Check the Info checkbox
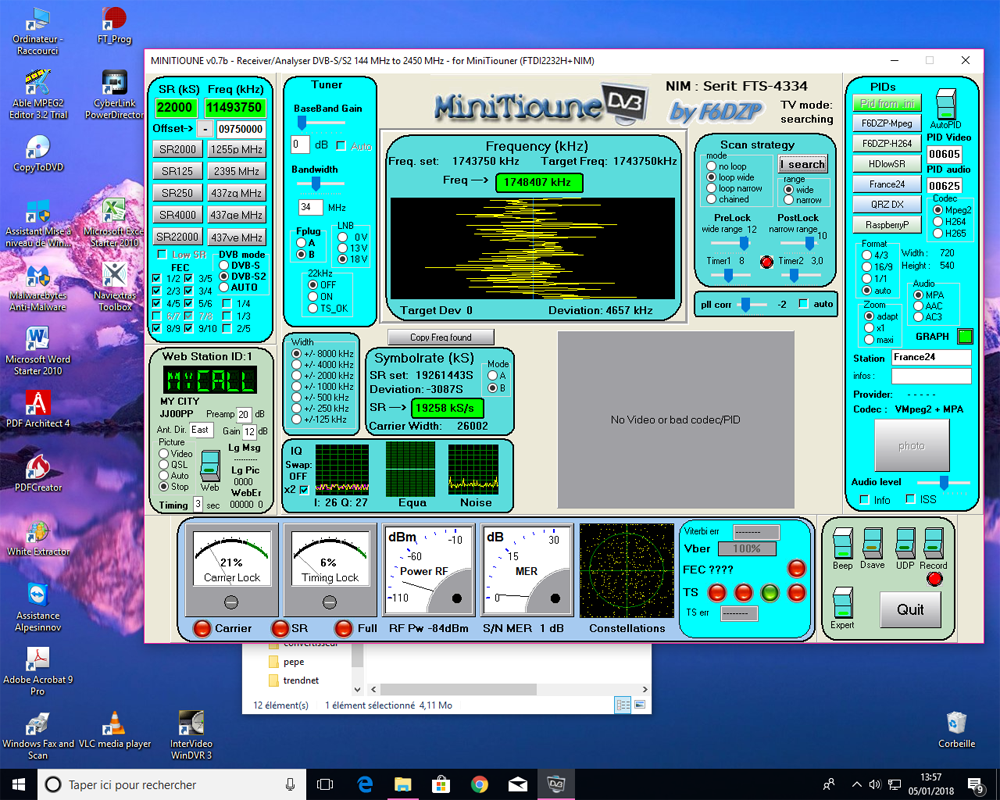1000x800 pixels. [x=864, y=500]
